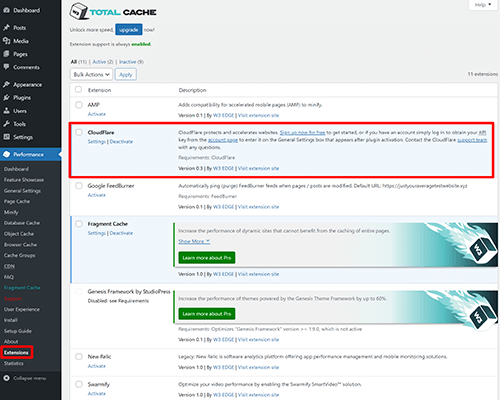The height and width of the screenshot is (400, 500).
Task: Check the Fragment Cache checkbox
Action: [79, 224]
